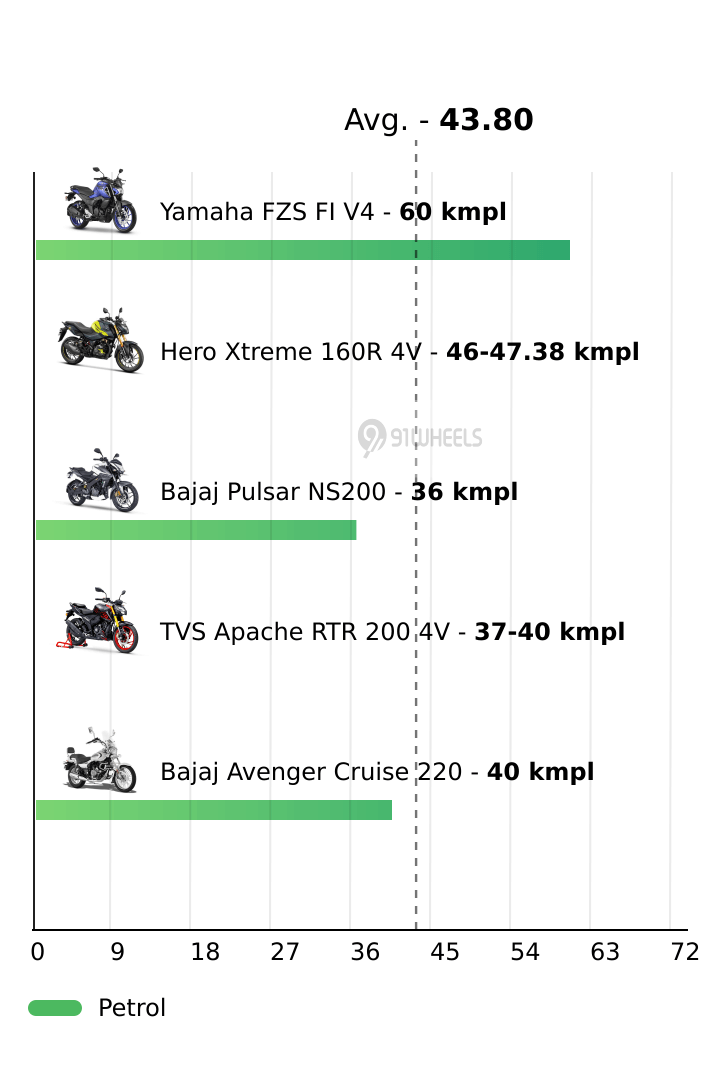Click the 36 tick on the x-axis

365,952
